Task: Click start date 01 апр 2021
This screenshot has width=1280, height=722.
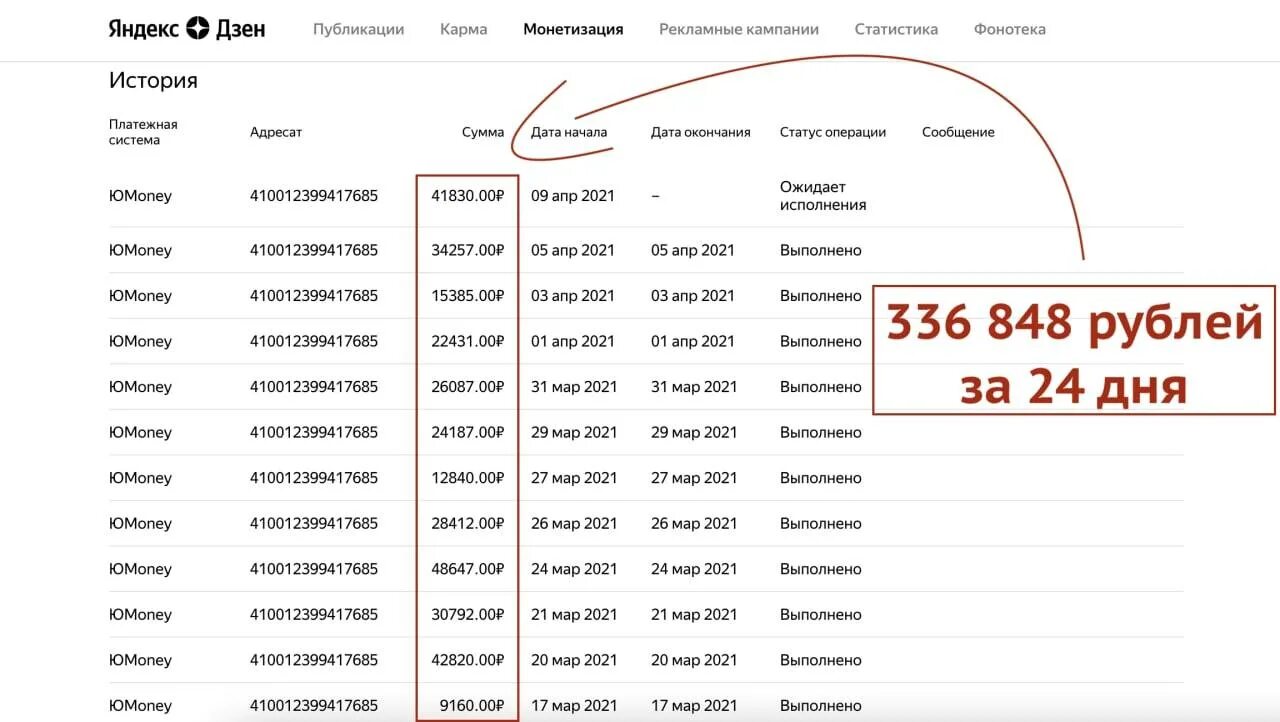Action: (573, 341)
